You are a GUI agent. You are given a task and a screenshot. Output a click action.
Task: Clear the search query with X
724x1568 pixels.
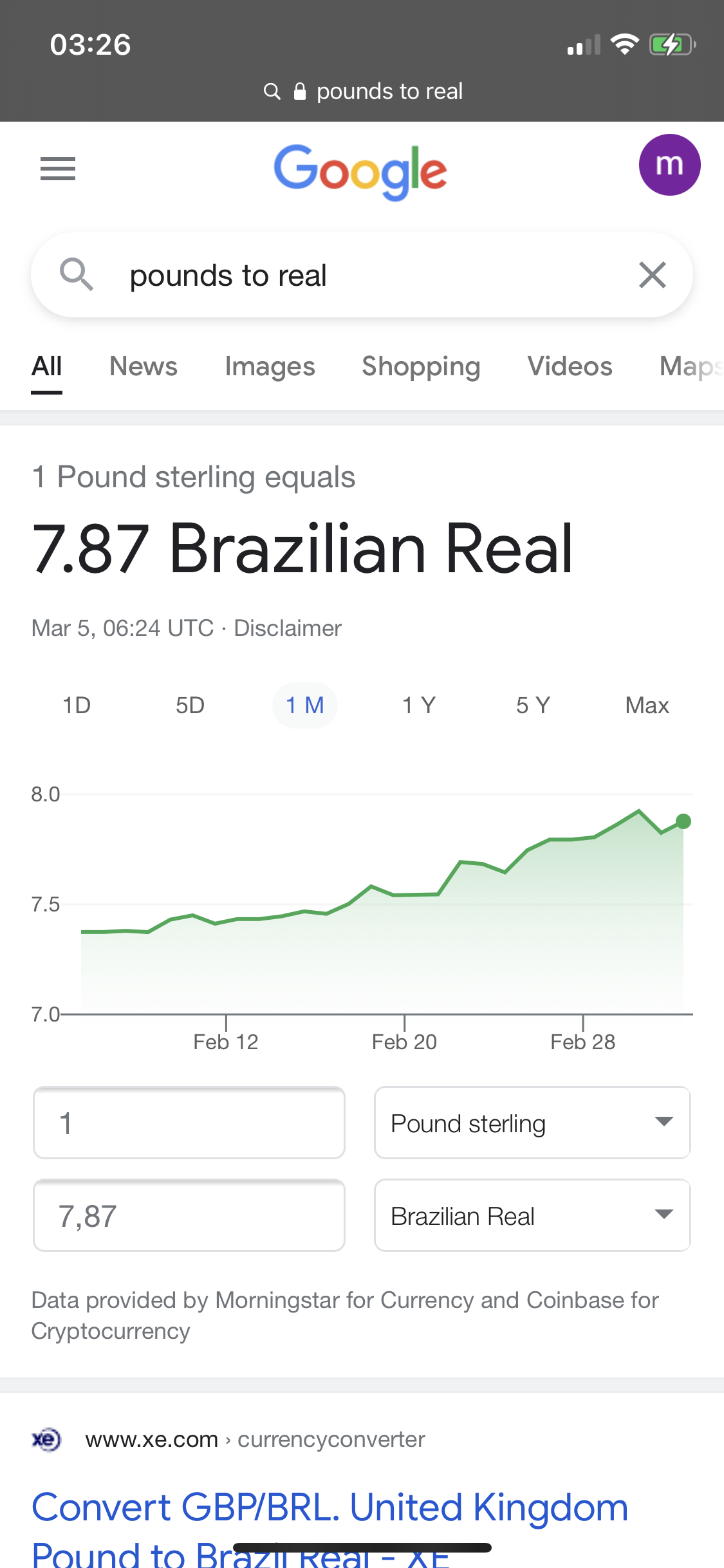point(652,275)
